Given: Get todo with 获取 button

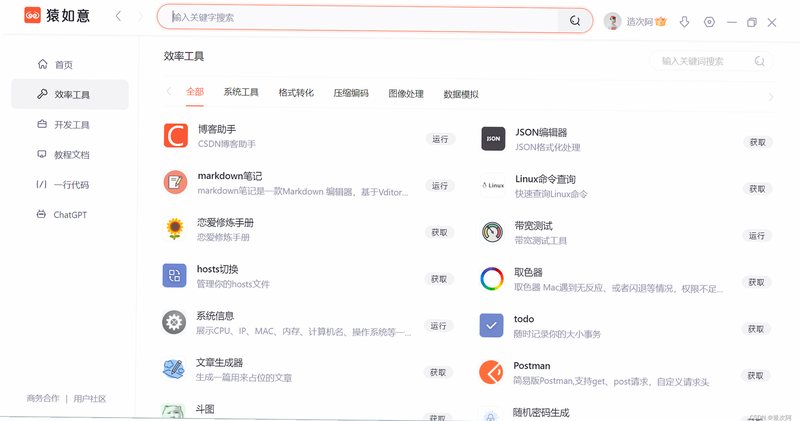Looking at the screenshot, I should pos(756,329).
